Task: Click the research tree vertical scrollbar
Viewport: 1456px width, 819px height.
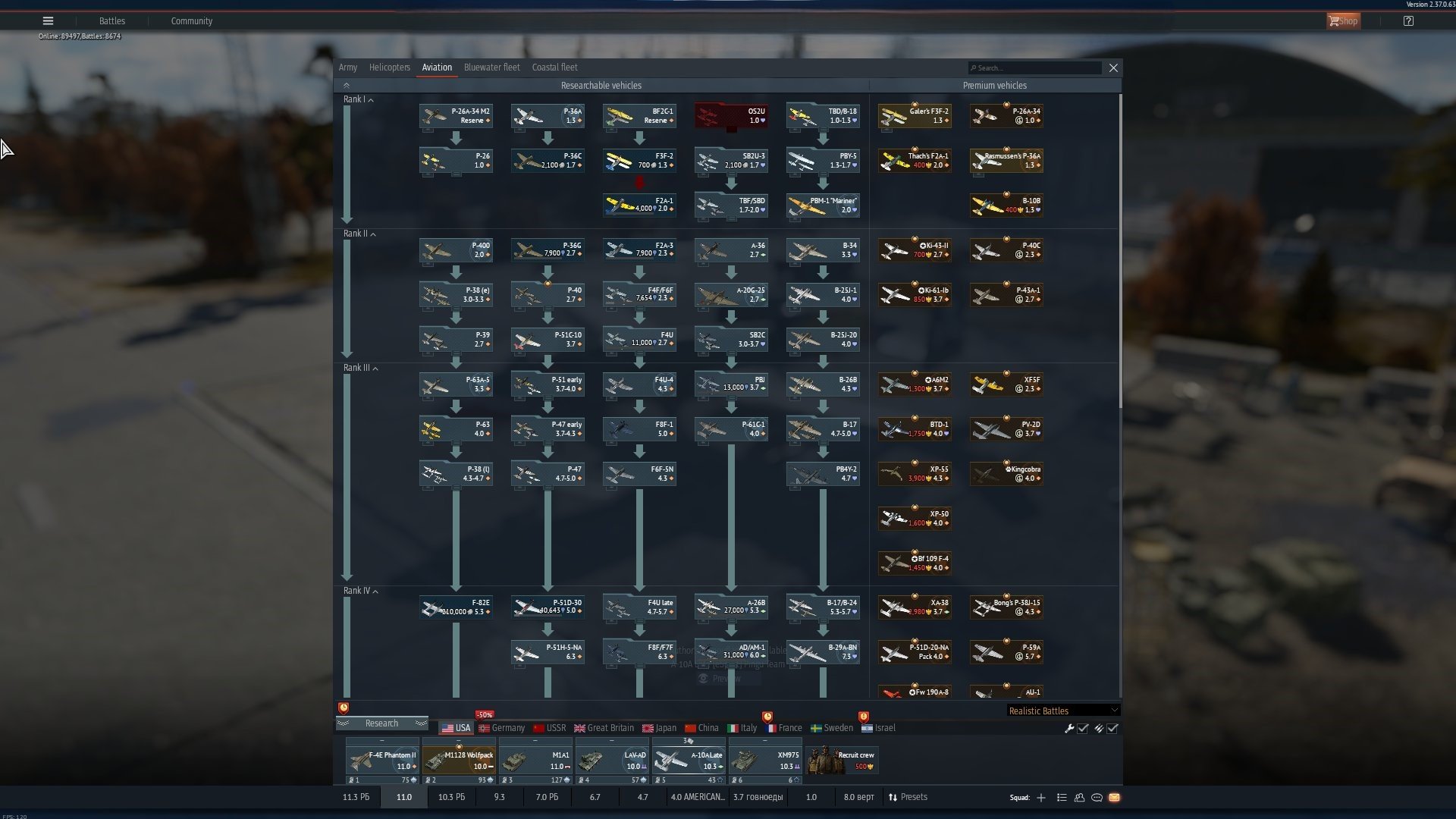Action: coord(1120,250)
